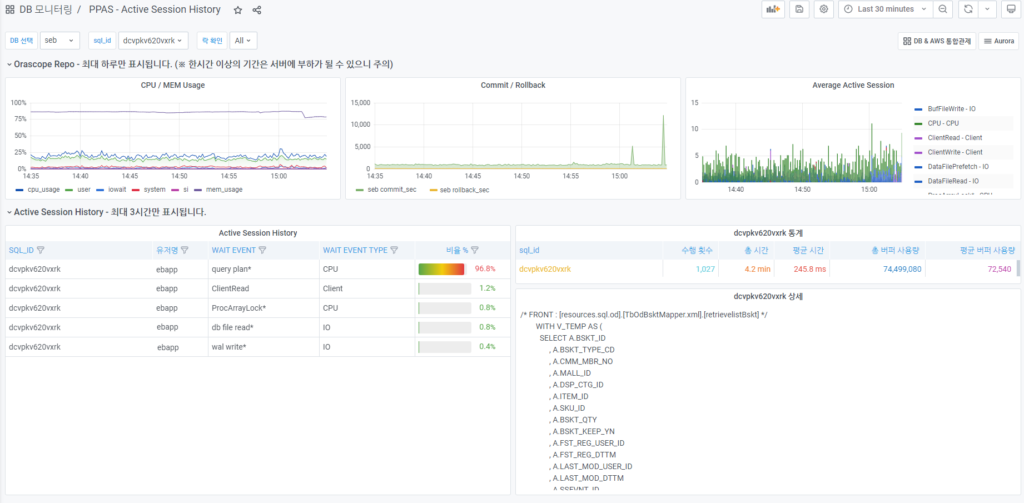The height and width of the screenshot is (503, 1024).
Task: Click the Add panel icon
Action: [x=773, y=9]
